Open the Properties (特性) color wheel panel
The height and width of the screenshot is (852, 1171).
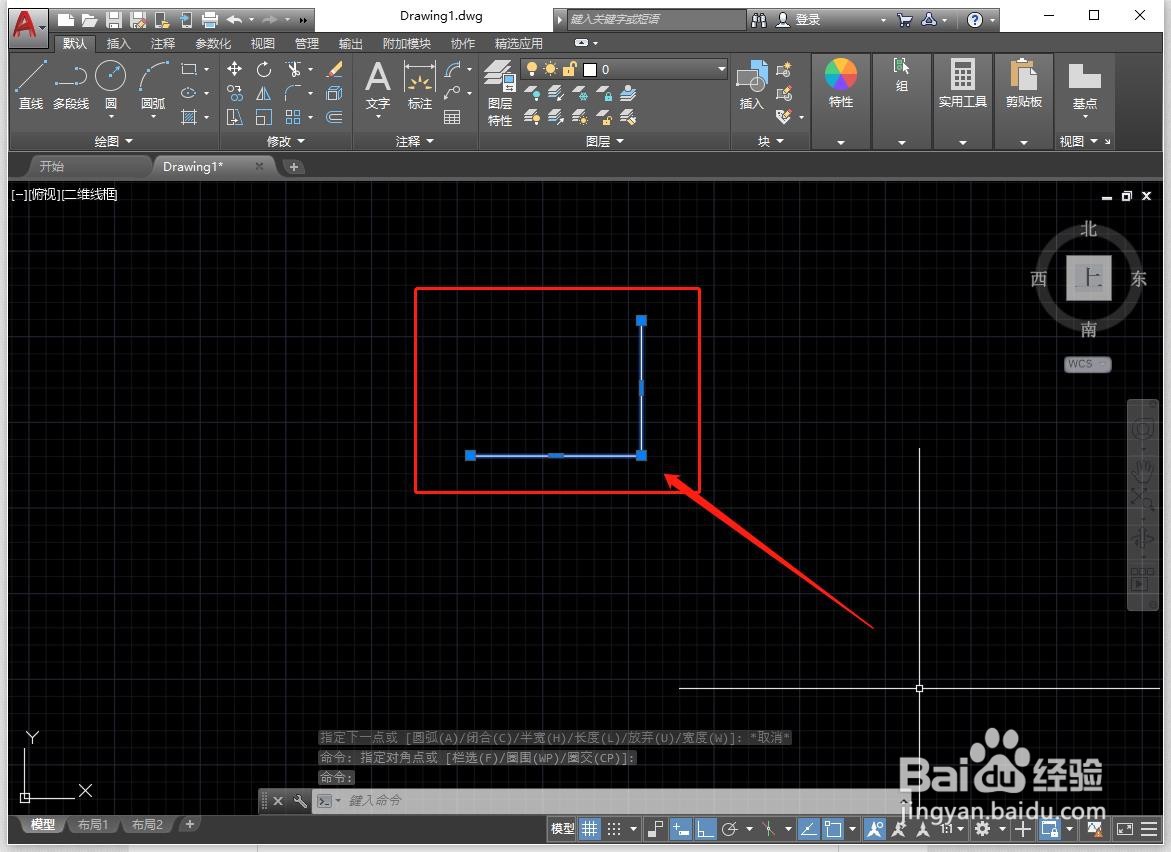coord(841,84)
